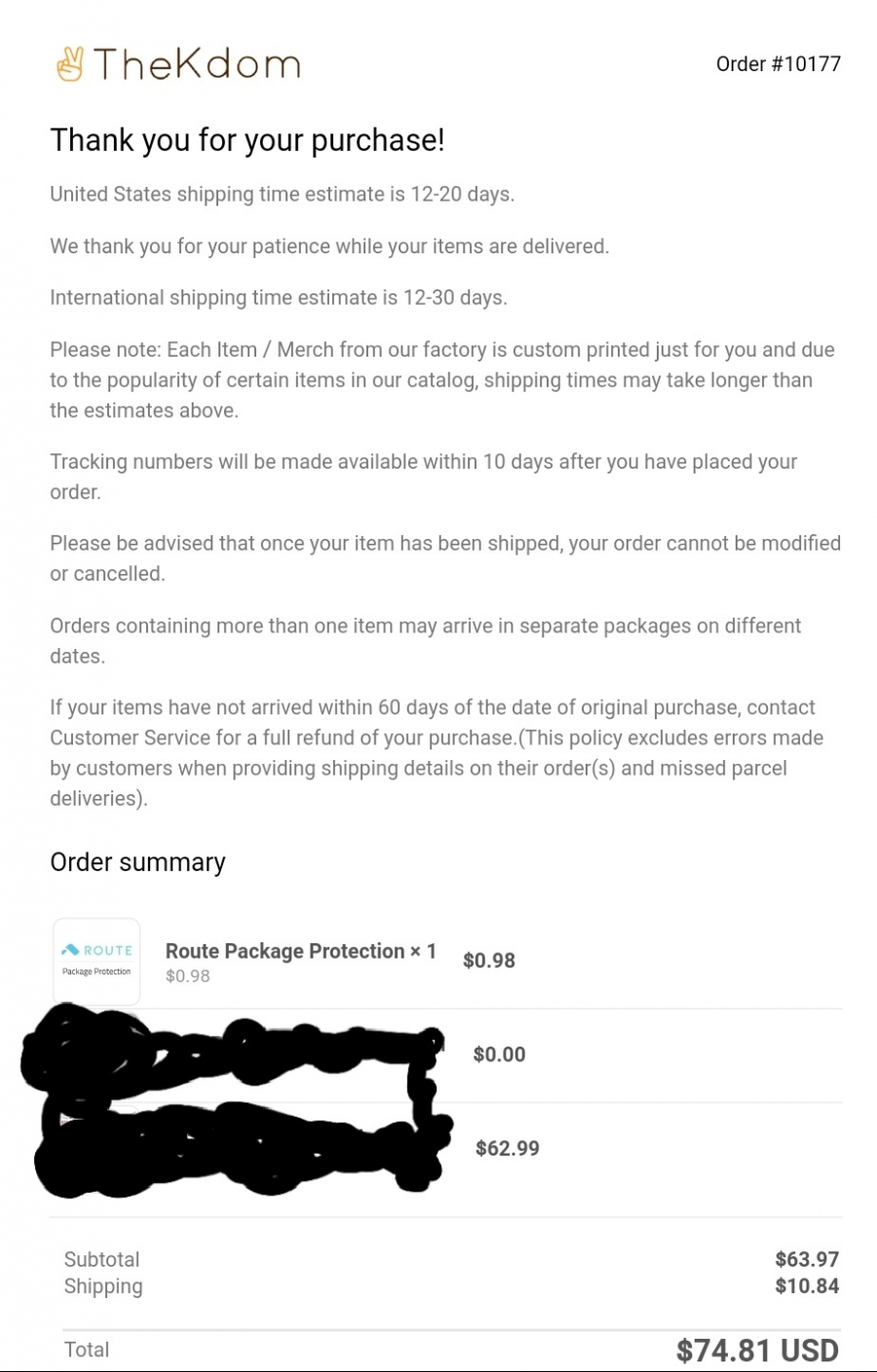Click the Total label
The width and height of the screenshot is (877, 1372).
click(x=87, y=1350)
